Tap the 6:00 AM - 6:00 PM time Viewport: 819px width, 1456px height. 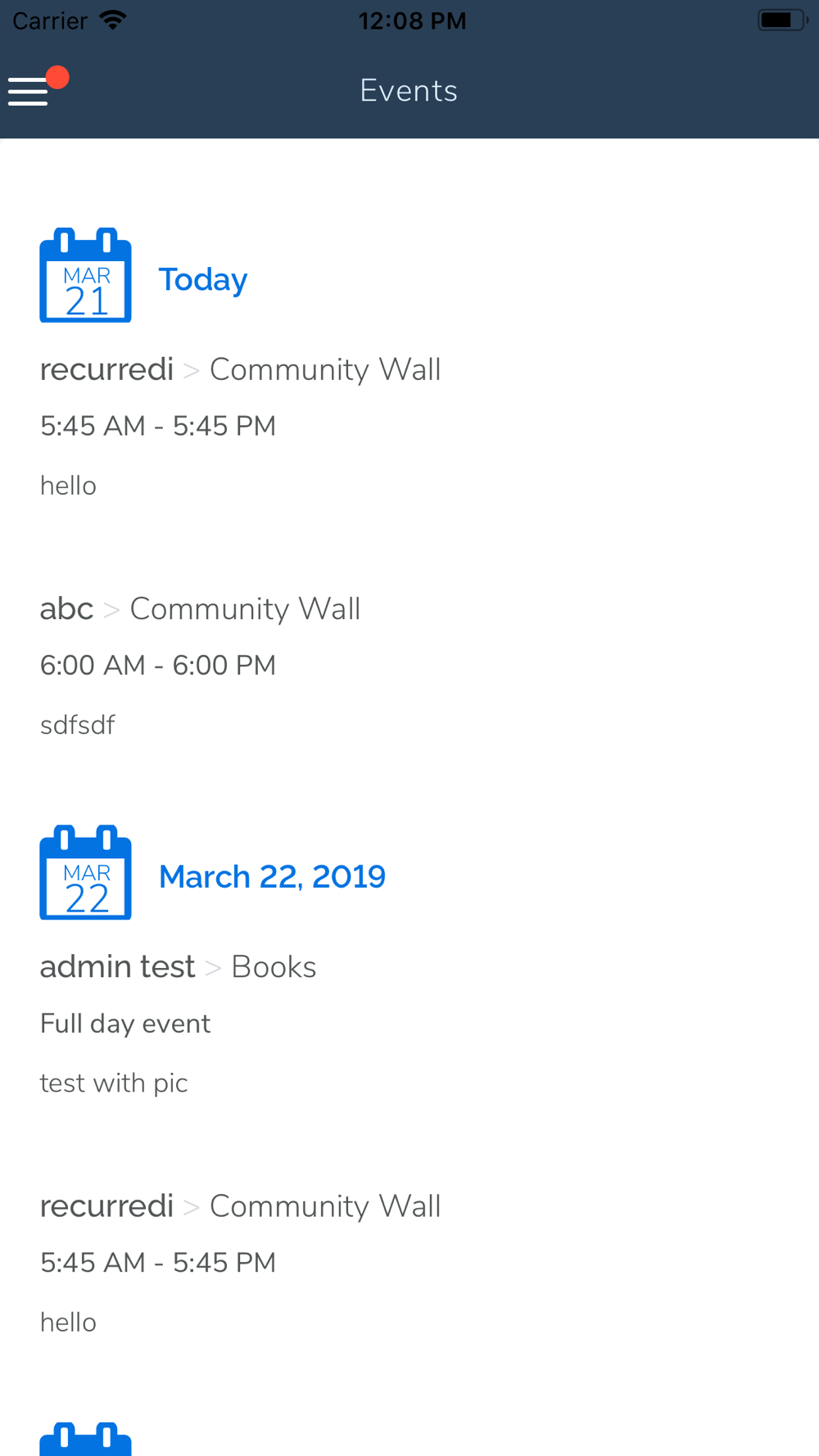pyautogui.click(x=158, y=666)
